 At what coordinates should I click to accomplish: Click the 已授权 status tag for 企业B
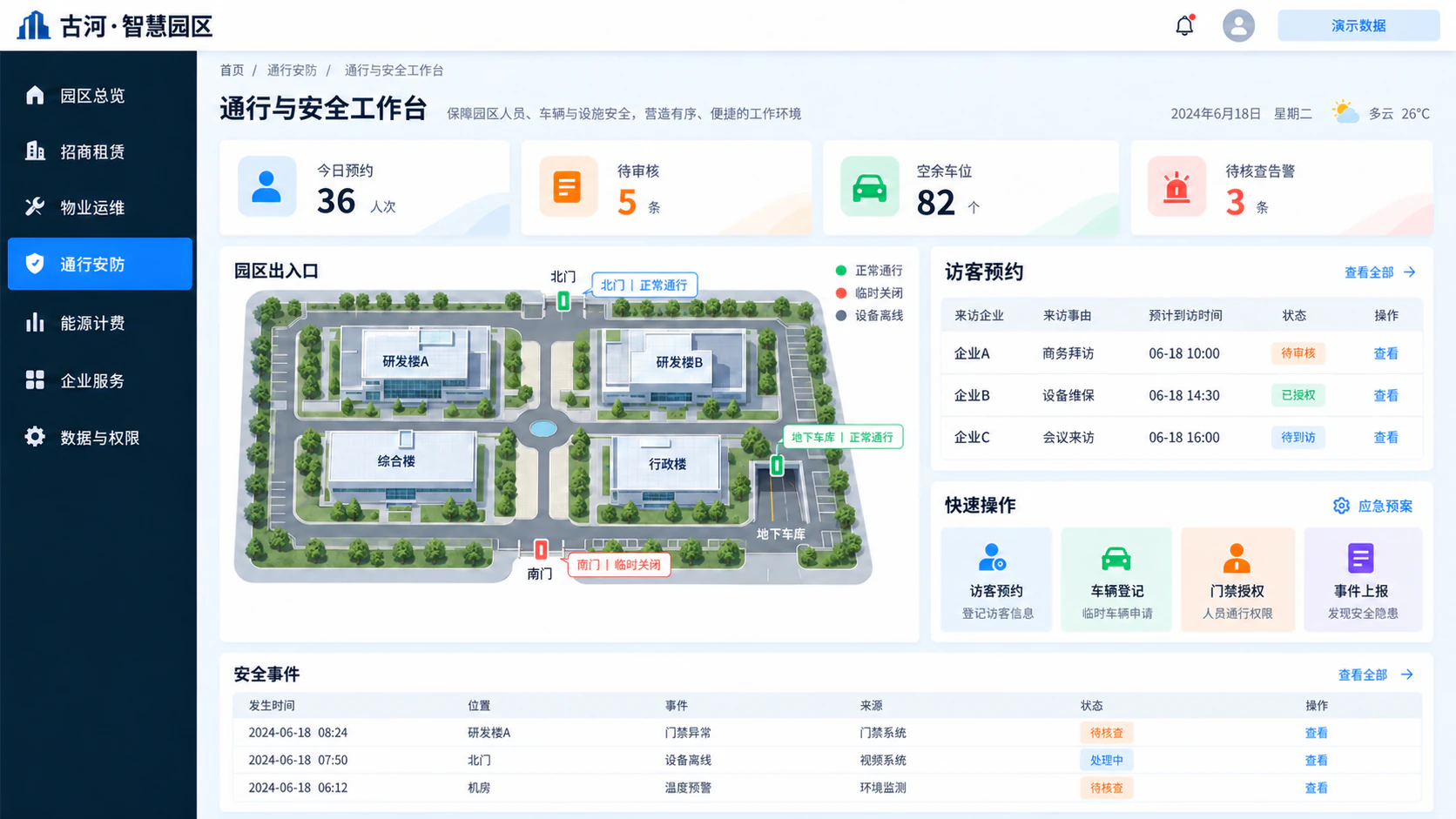(x=1298, y=394)
